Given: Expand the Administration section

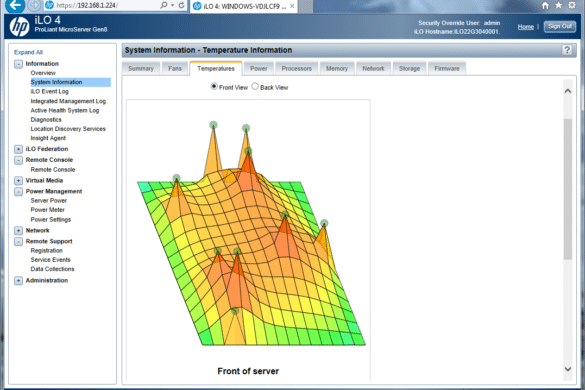Looking at the screenshot, I should click(18, 281).
